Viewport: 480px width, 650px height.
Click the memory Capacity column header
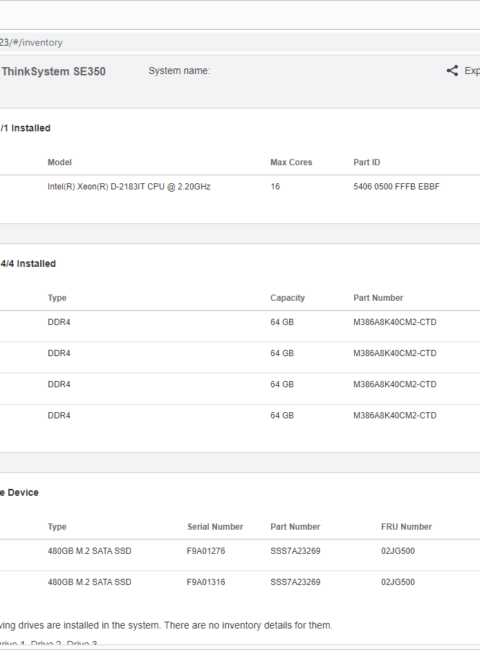pyautogui.click(x=287, y=298)
